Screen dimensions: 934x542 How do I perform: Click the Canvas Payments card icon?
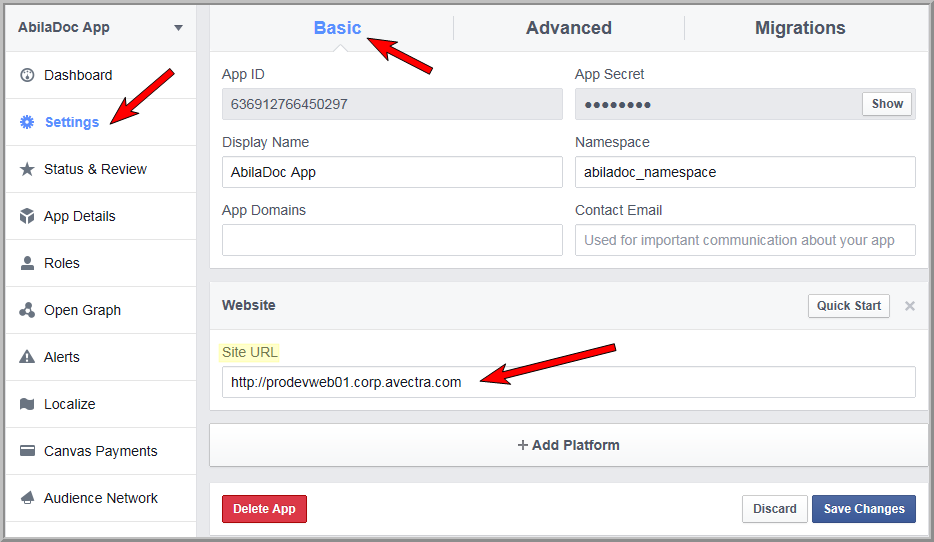[x=27, y=451]
